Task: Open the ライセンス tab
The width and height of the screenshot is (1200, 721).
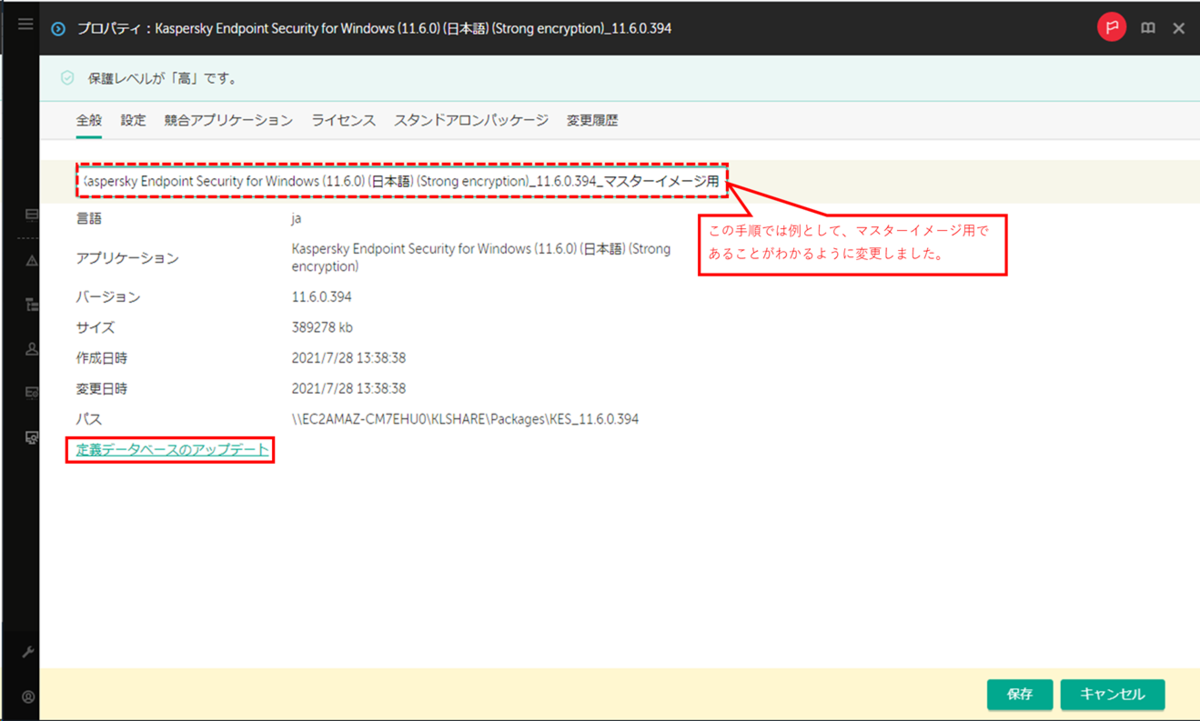Action: [x=343, y=119]
